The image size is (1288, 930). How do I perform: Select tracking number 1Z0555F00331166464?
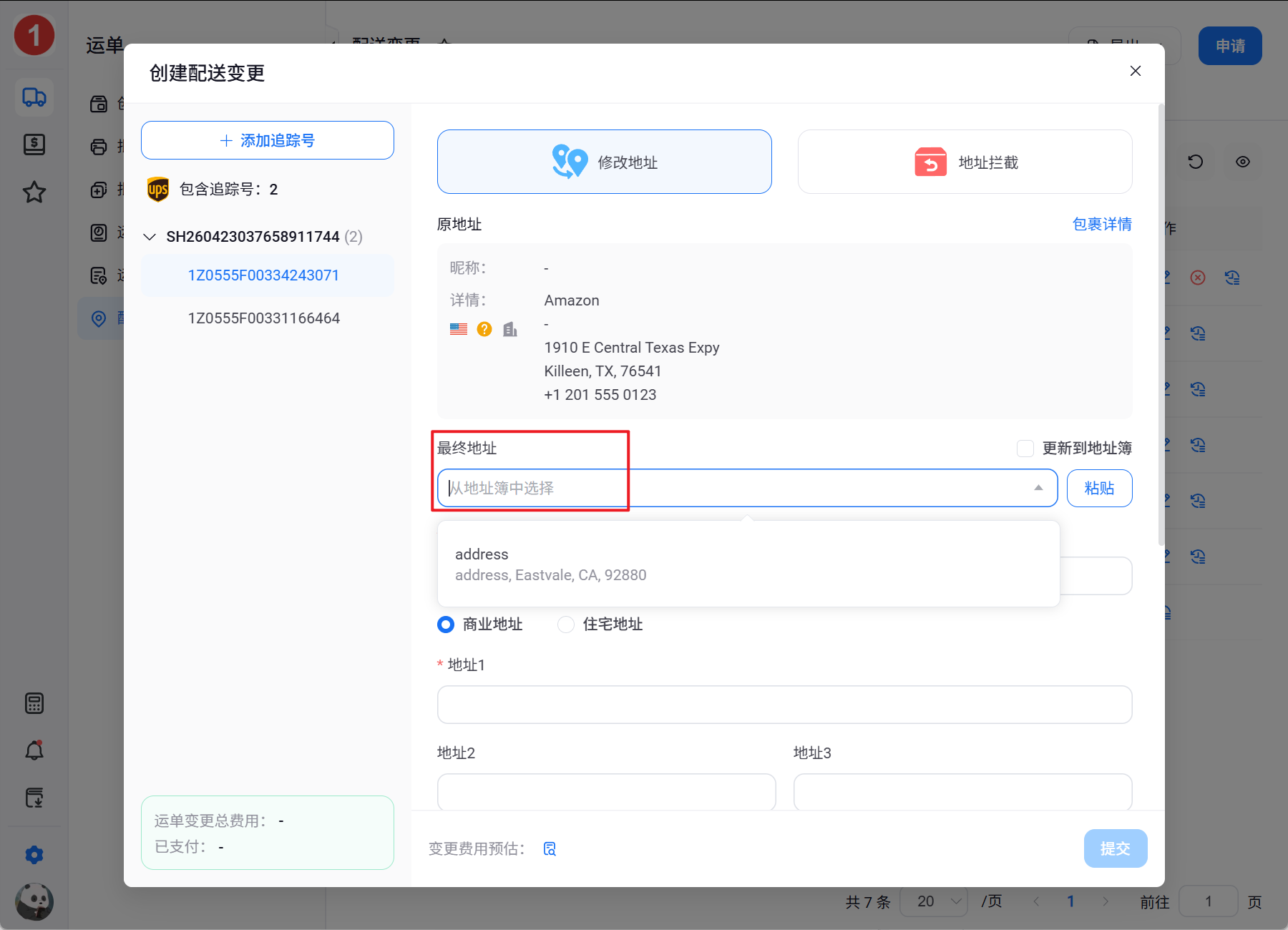[x=267, y=318]
